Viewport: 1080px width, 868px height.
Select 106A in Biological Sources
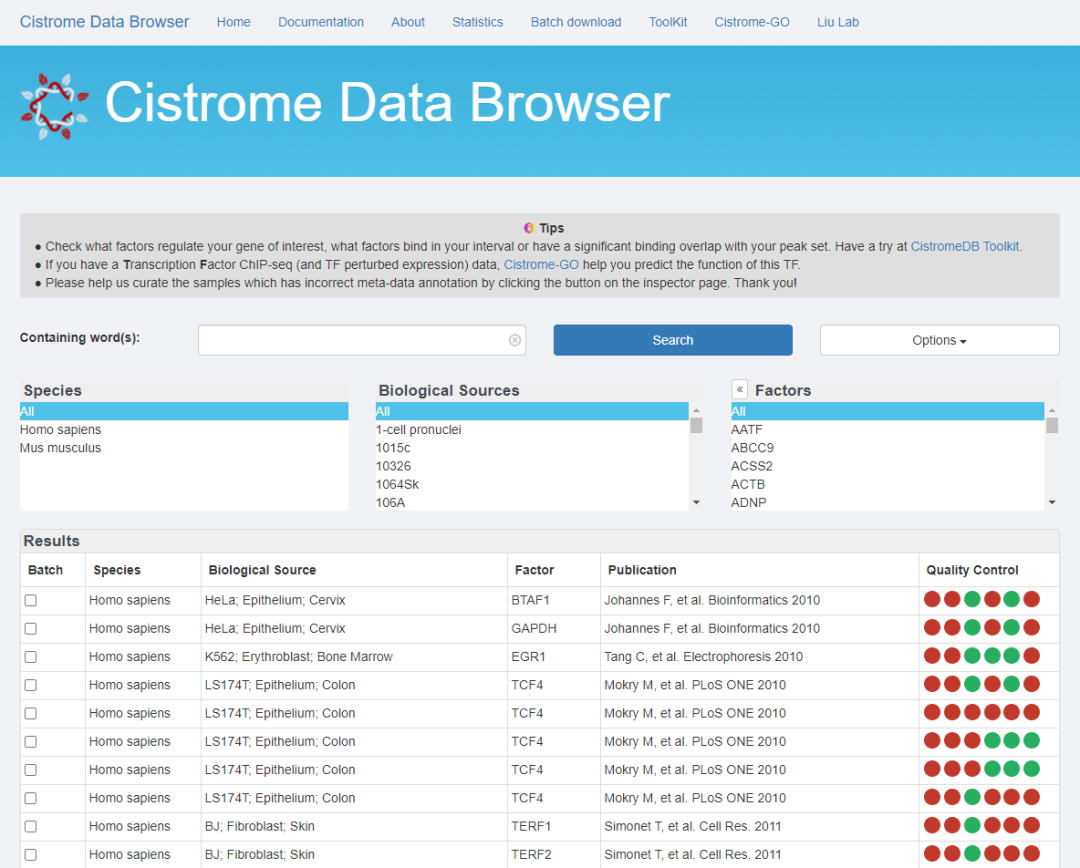pos(532,502)
